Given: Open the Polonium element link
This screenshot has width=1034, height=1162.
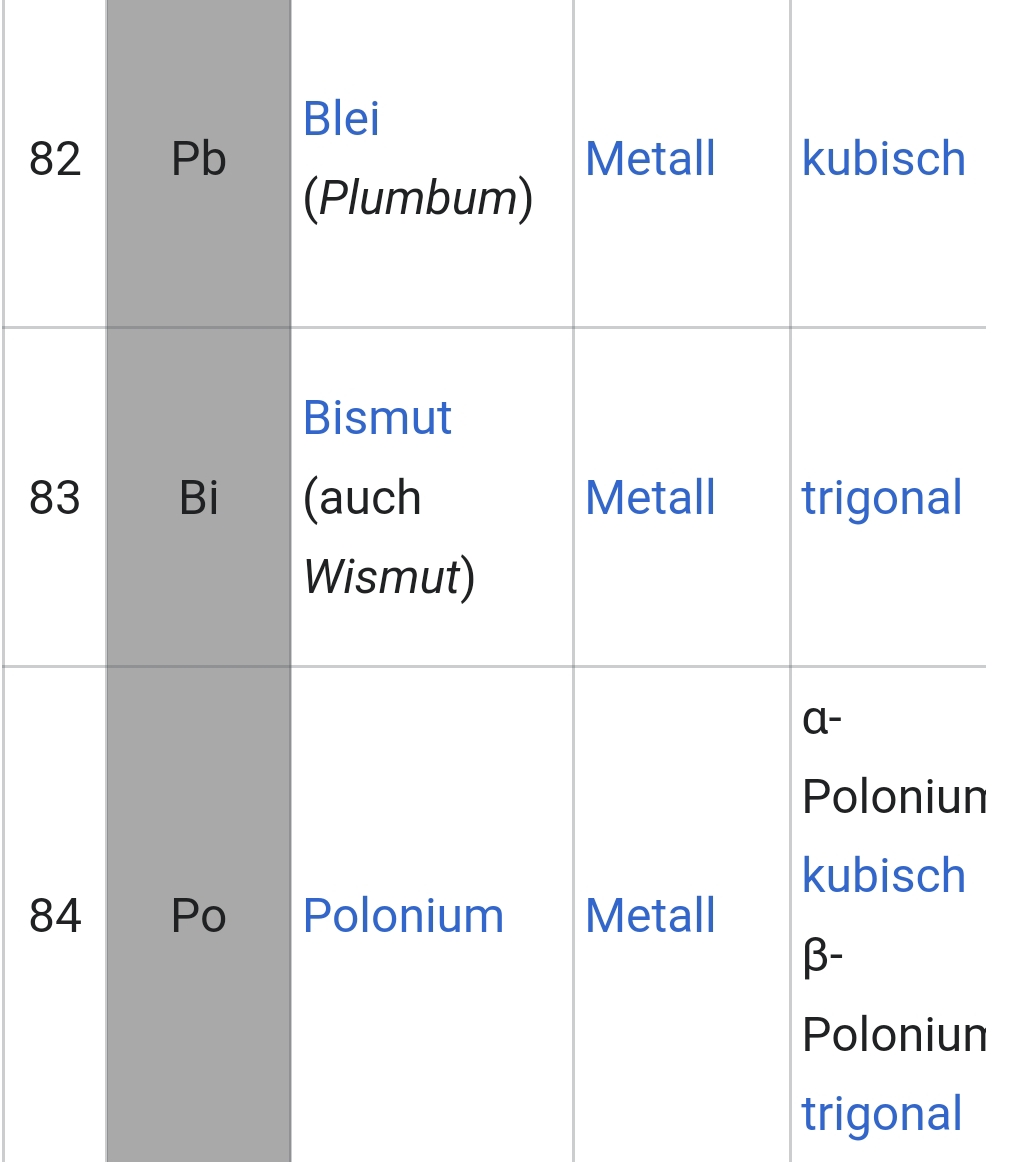Looking at the screenshot, I should 403,915.
